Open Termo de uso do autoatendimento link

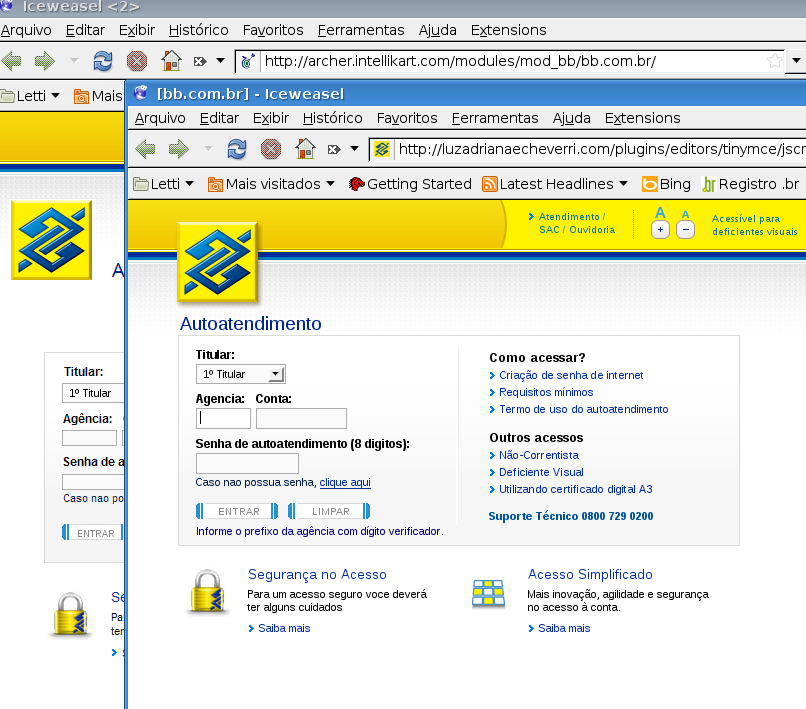(583, 409)
